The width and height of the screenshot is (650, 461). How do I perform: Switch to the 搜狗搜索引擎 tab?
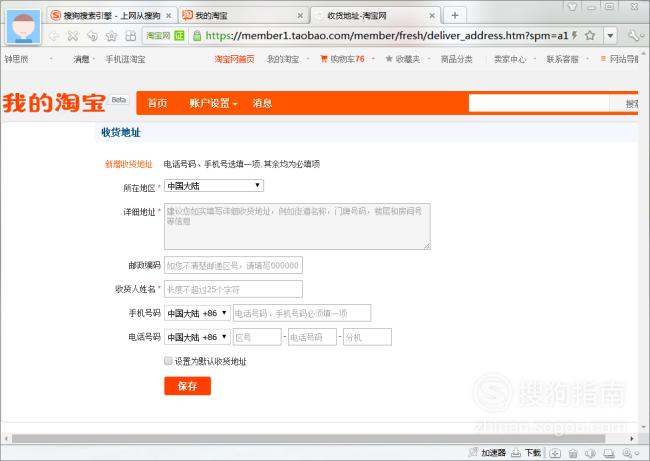tap(111, 16)
